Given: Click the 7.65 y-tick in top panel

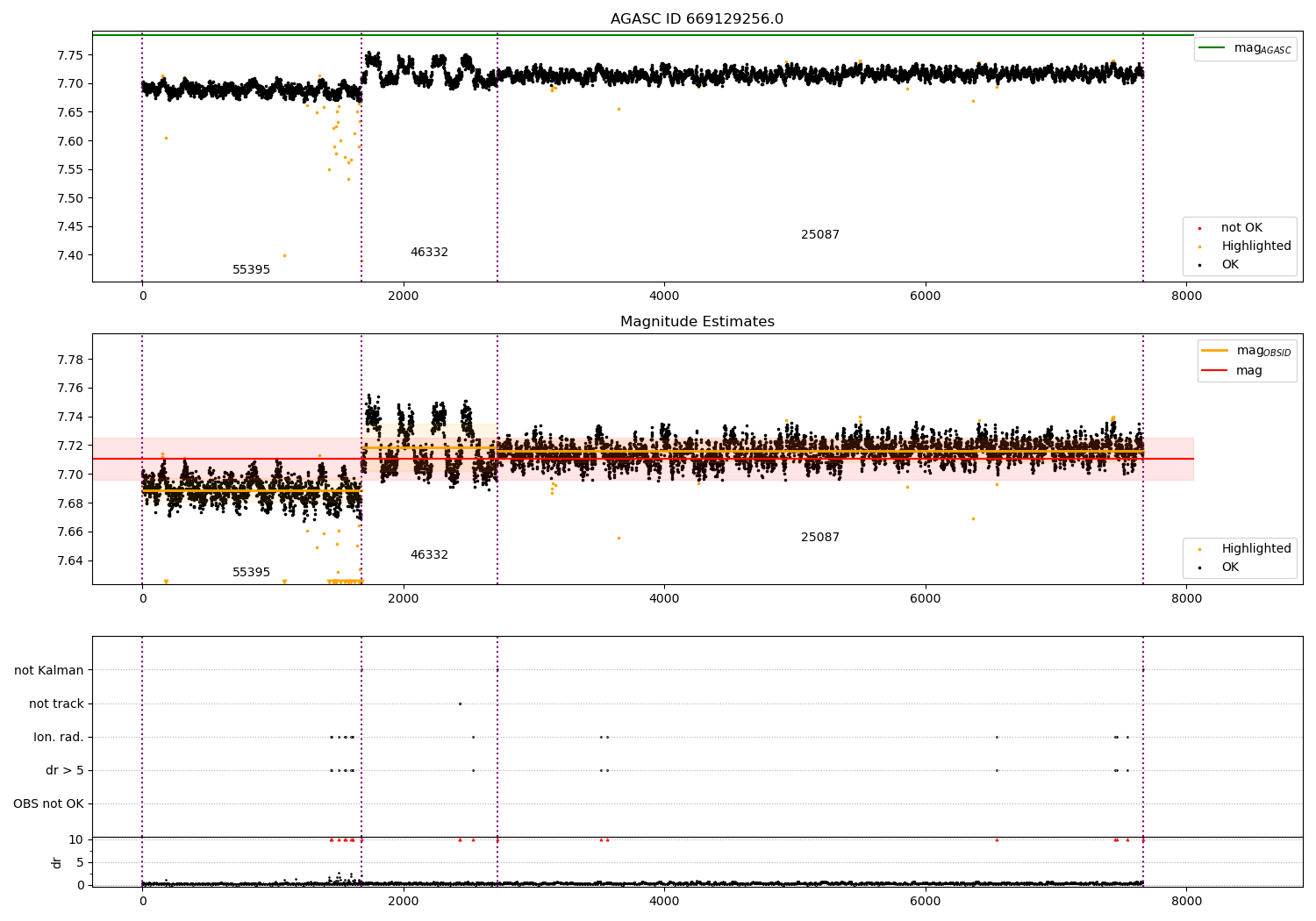Looking at the screenshot, I should point(70,112).
